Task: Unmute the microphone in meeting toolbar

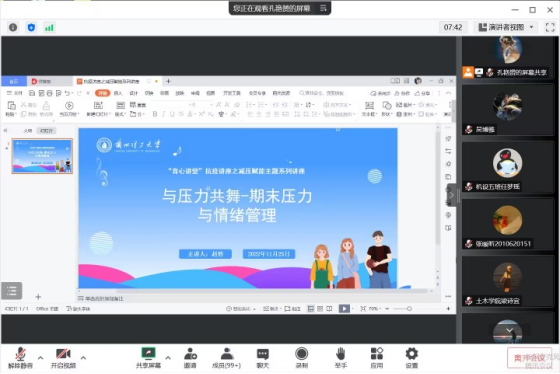Action: [20, 358]
